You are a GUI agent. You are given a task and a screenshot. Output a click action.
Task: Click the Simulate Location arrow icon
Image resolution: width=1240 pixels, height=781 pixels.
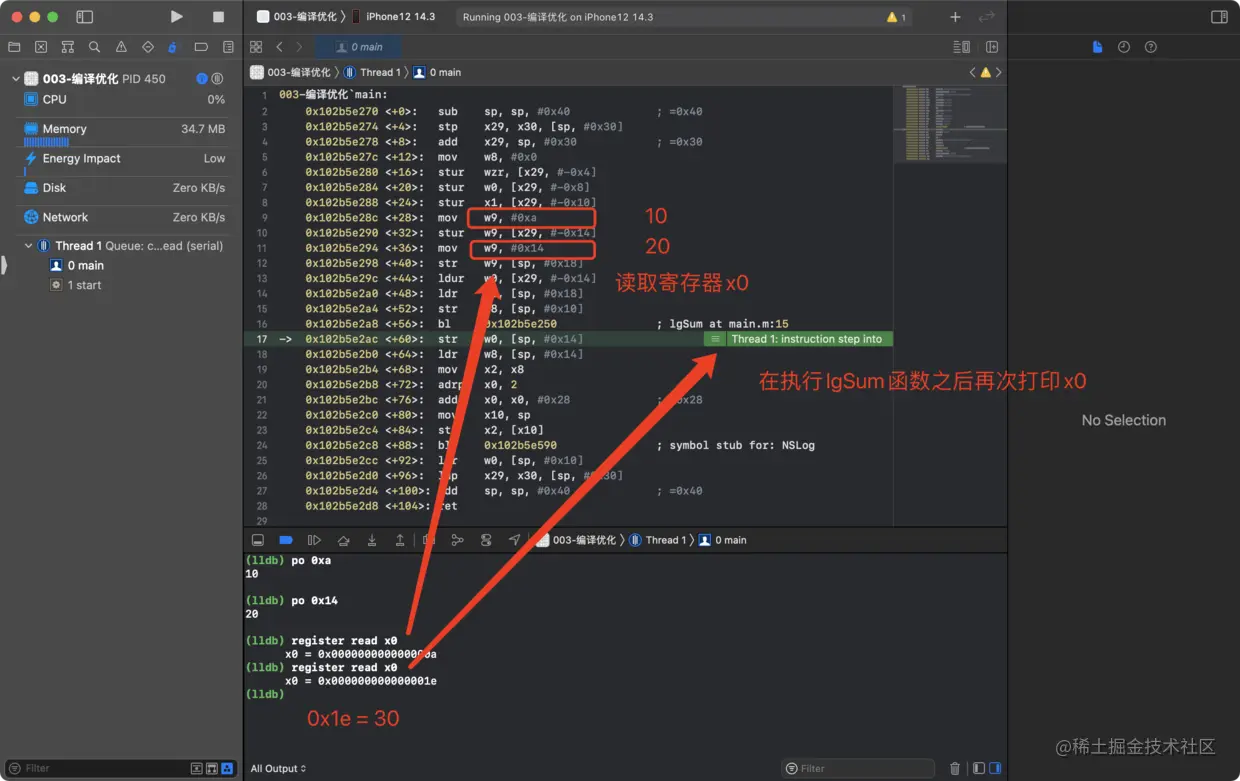514,540
